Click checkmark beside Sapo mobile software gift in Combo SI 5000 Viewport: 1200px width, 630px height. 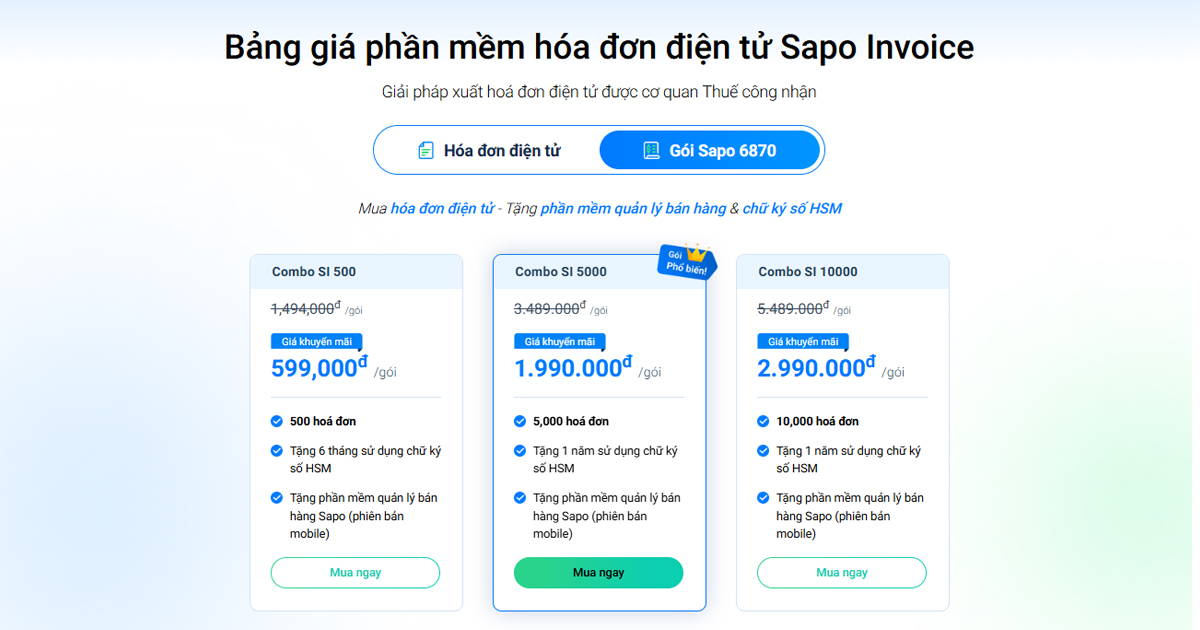point(522,498)
